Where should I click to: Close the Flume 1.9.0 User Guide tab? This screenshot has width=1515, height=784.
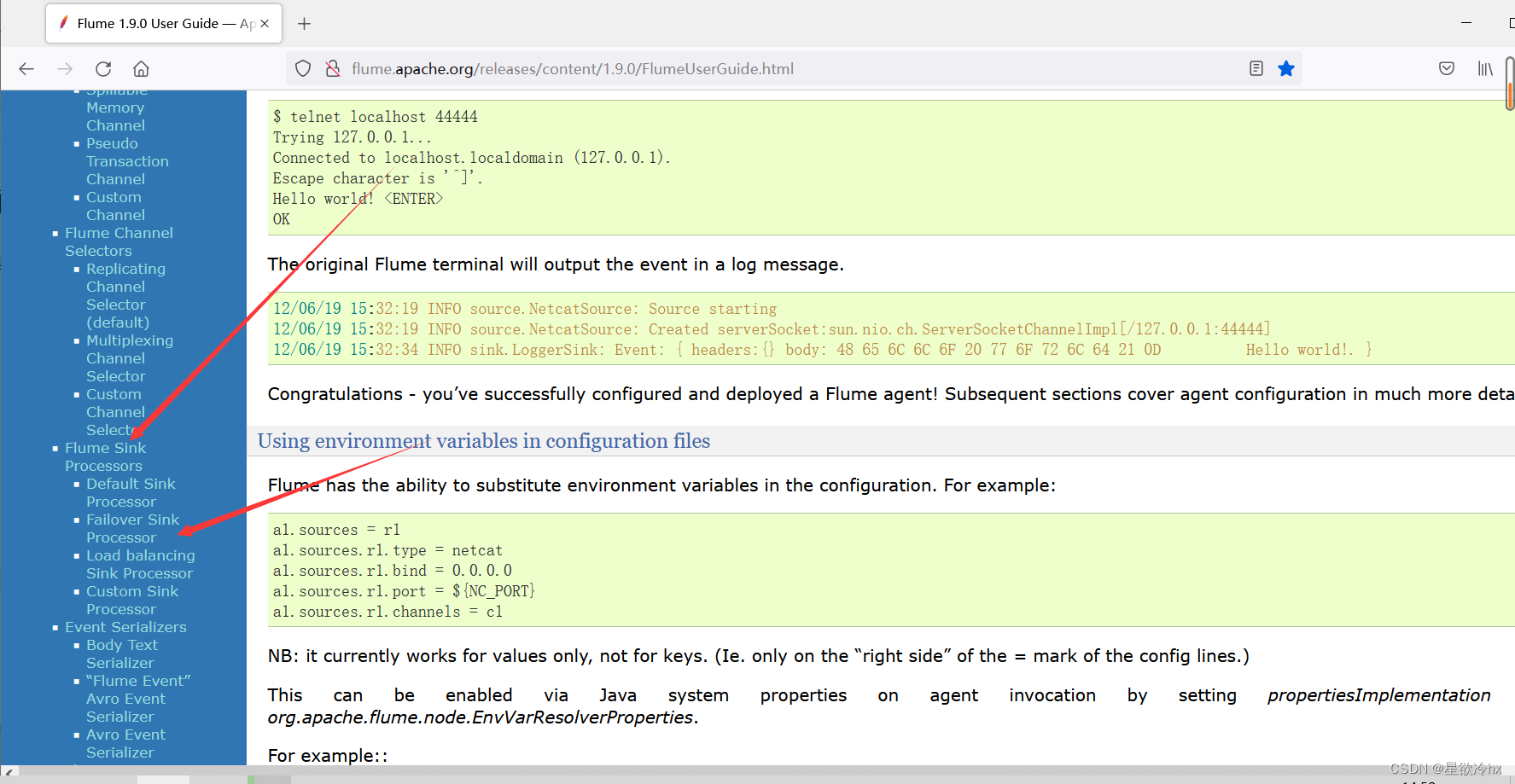(265, 24)
